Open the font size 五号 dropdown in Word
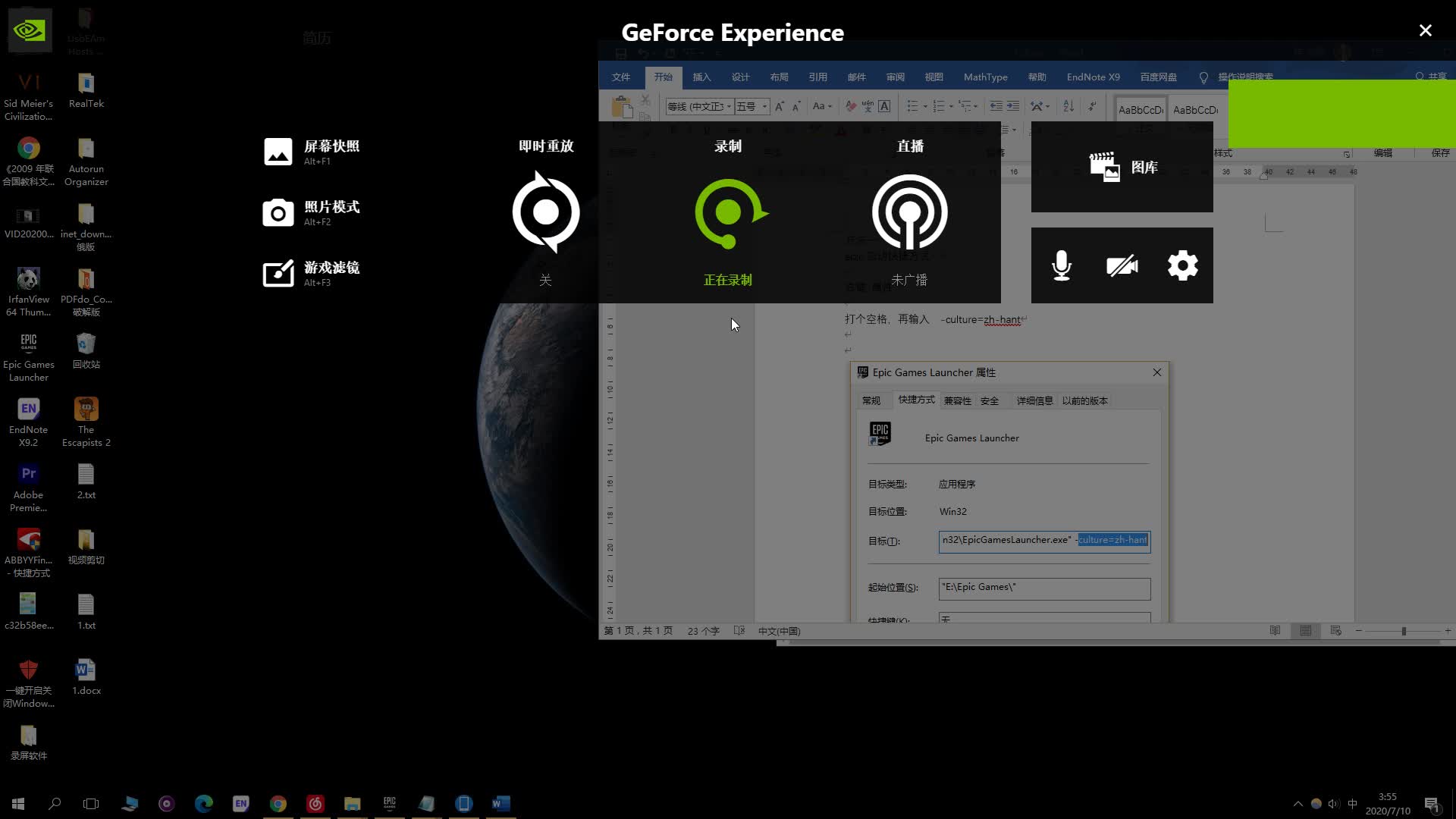The height and width of the screenshot is (819, 1456). [764, 107]
